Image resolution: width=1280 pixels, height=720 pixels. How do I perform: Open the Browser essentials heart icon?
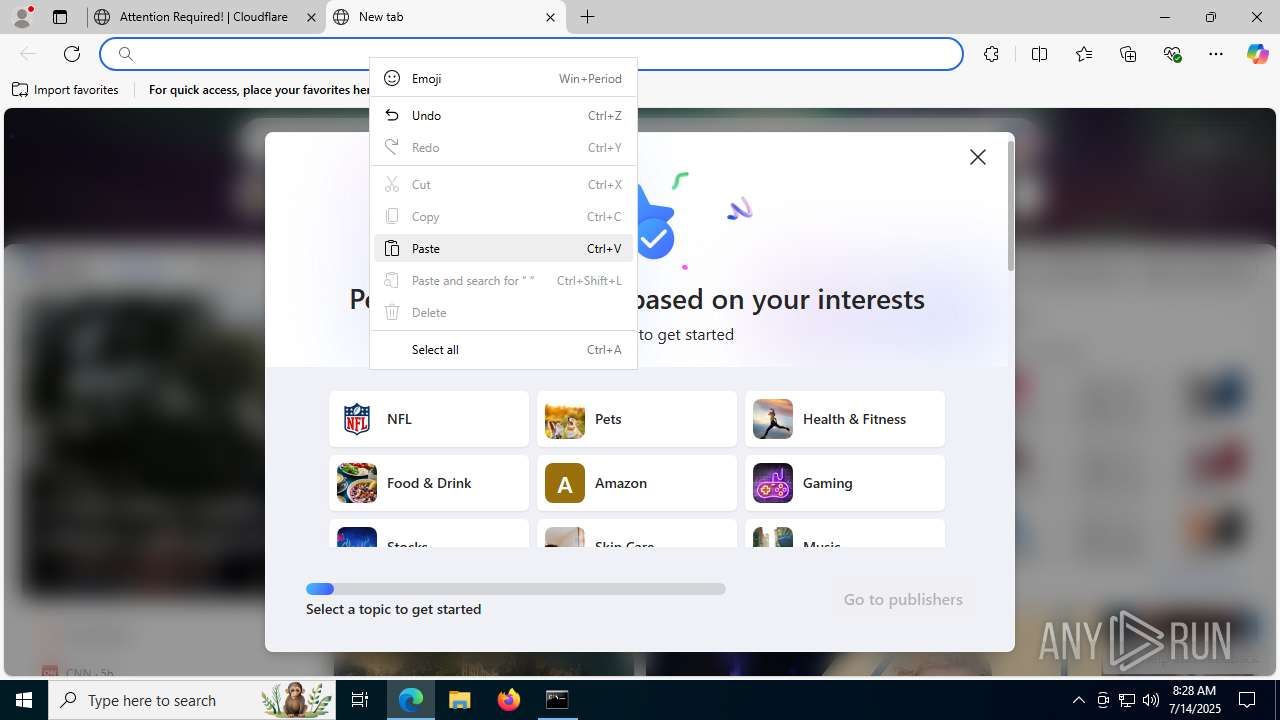(x=1172, y=54)
